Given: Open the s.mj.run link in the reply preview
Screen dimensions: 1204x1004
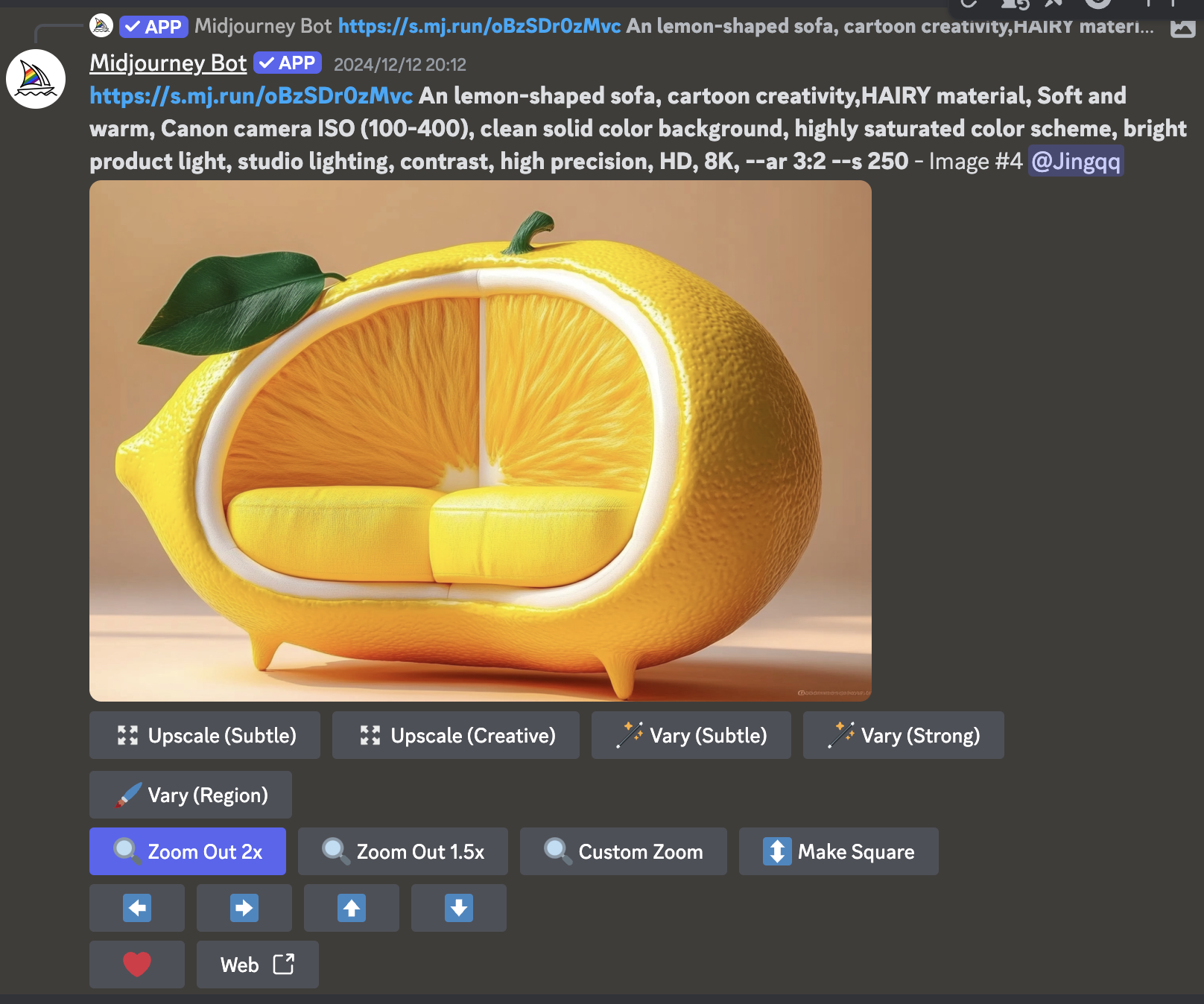Looking at the screenshot, I should (x=479, y=27).
